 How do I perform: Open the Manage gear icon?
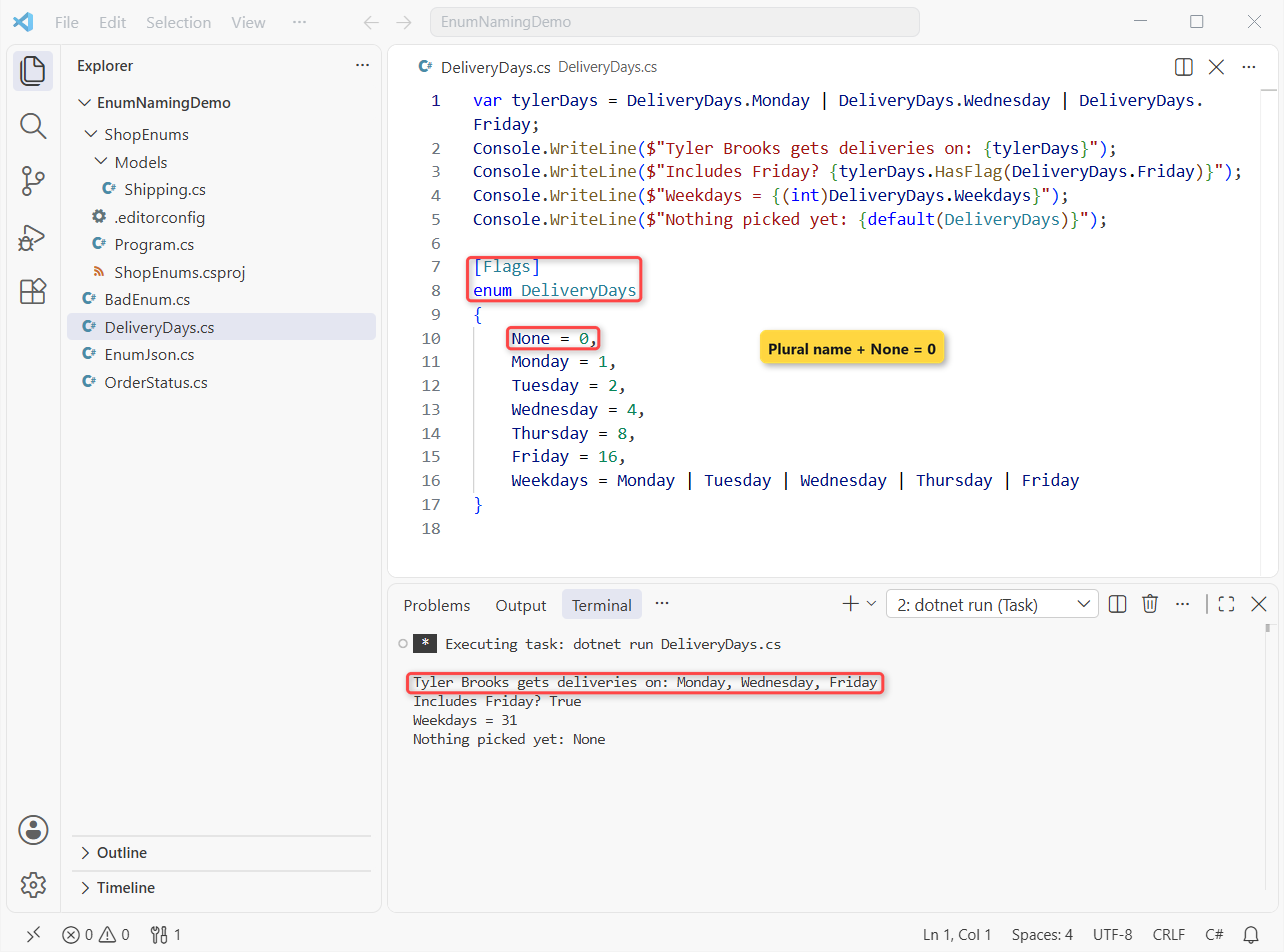33,885
